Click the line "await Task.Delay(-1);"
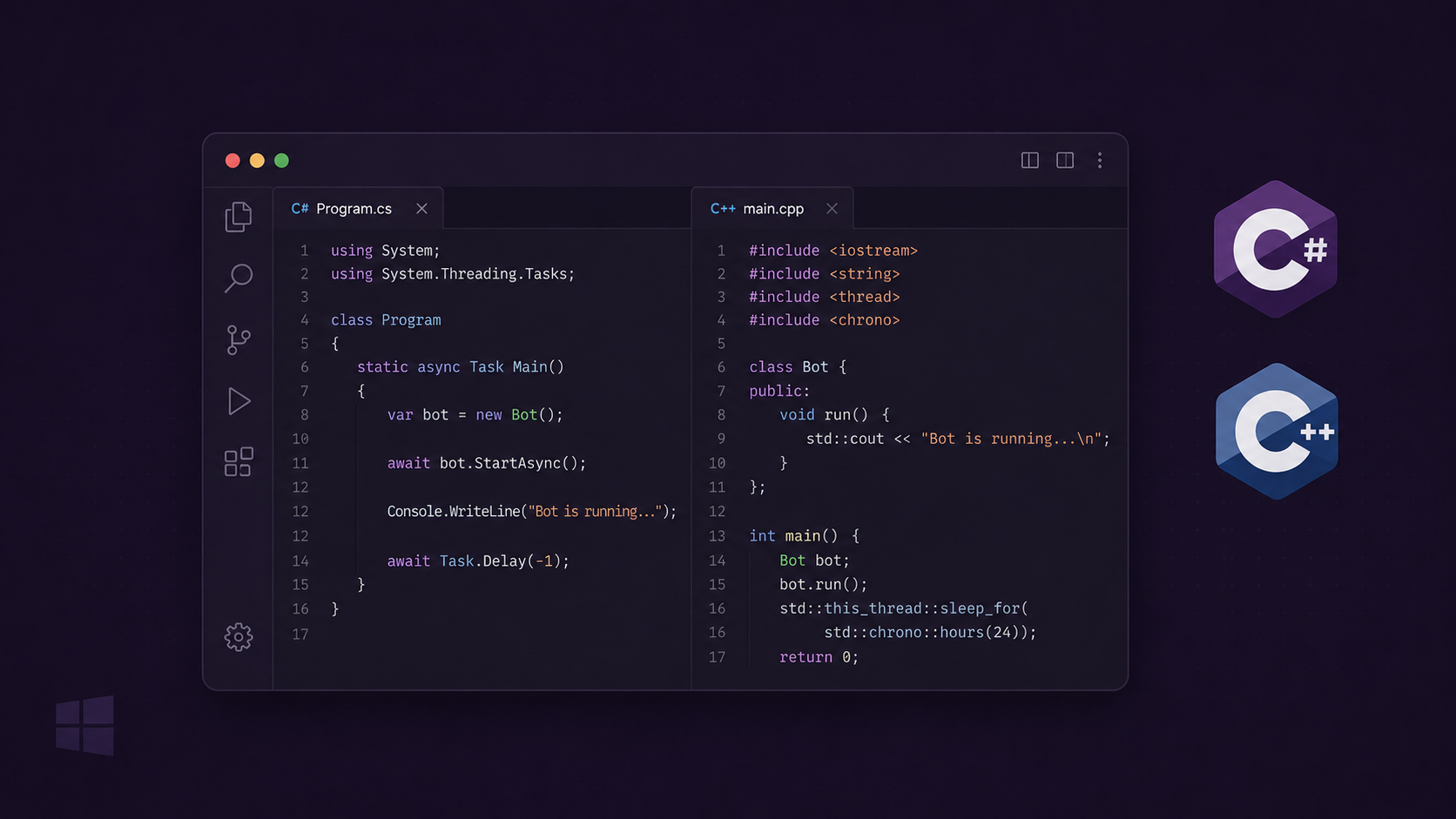The image size is (1456, 819). 478,561
